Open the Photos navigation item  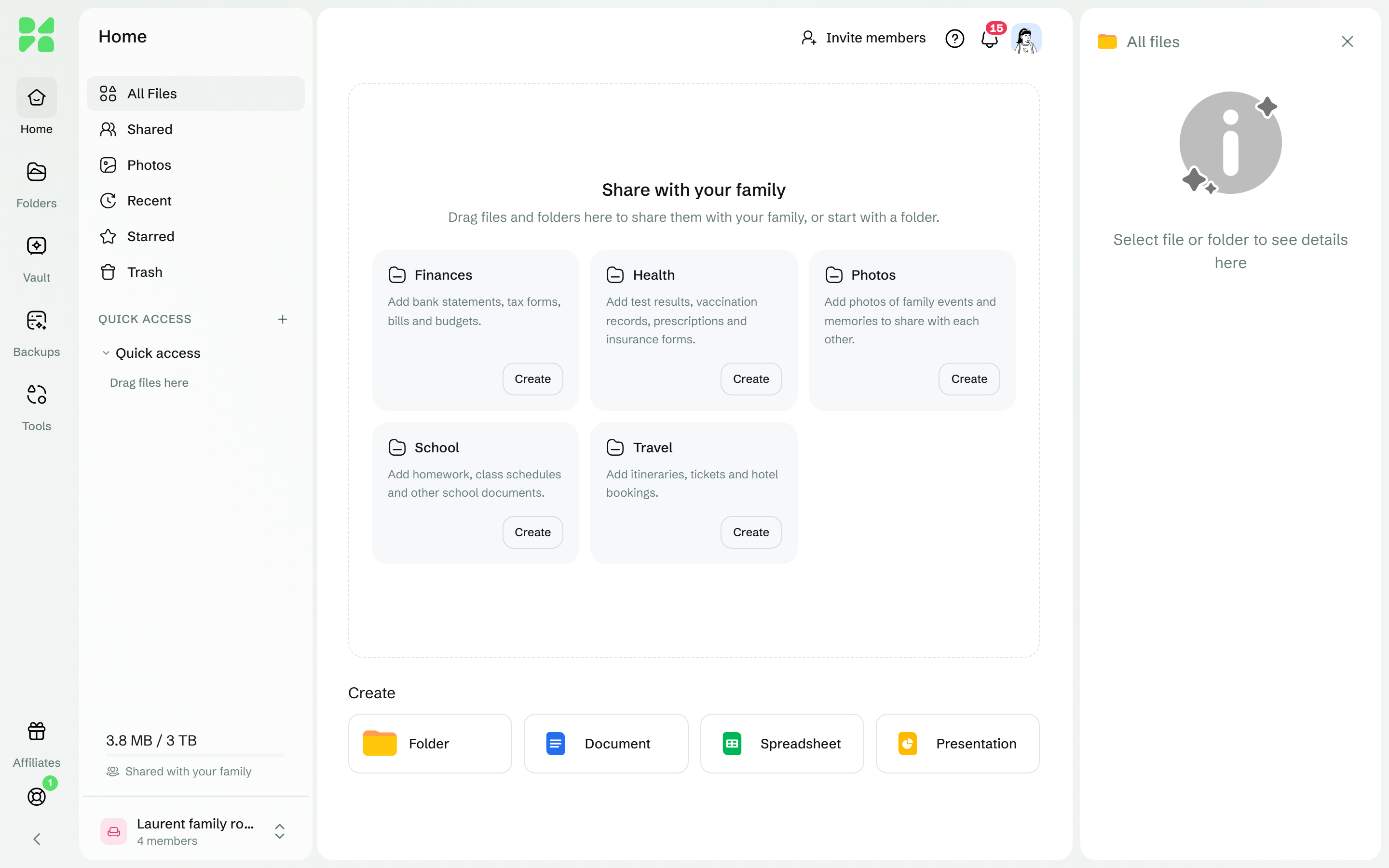click(x=196, y=165)
